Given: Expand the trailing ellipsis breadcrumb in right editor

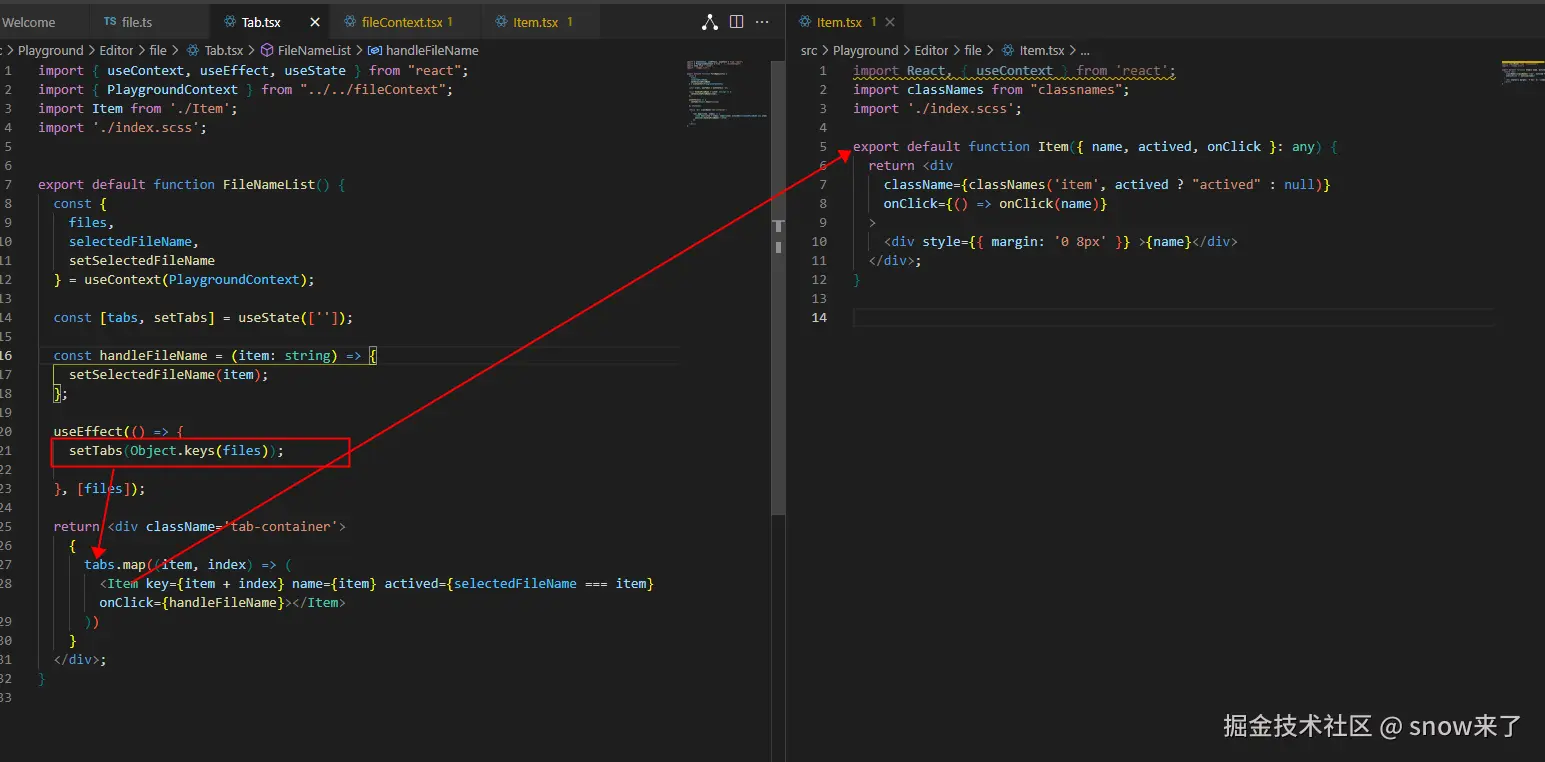Looking at the screenshot, I should click(1084, 50).
